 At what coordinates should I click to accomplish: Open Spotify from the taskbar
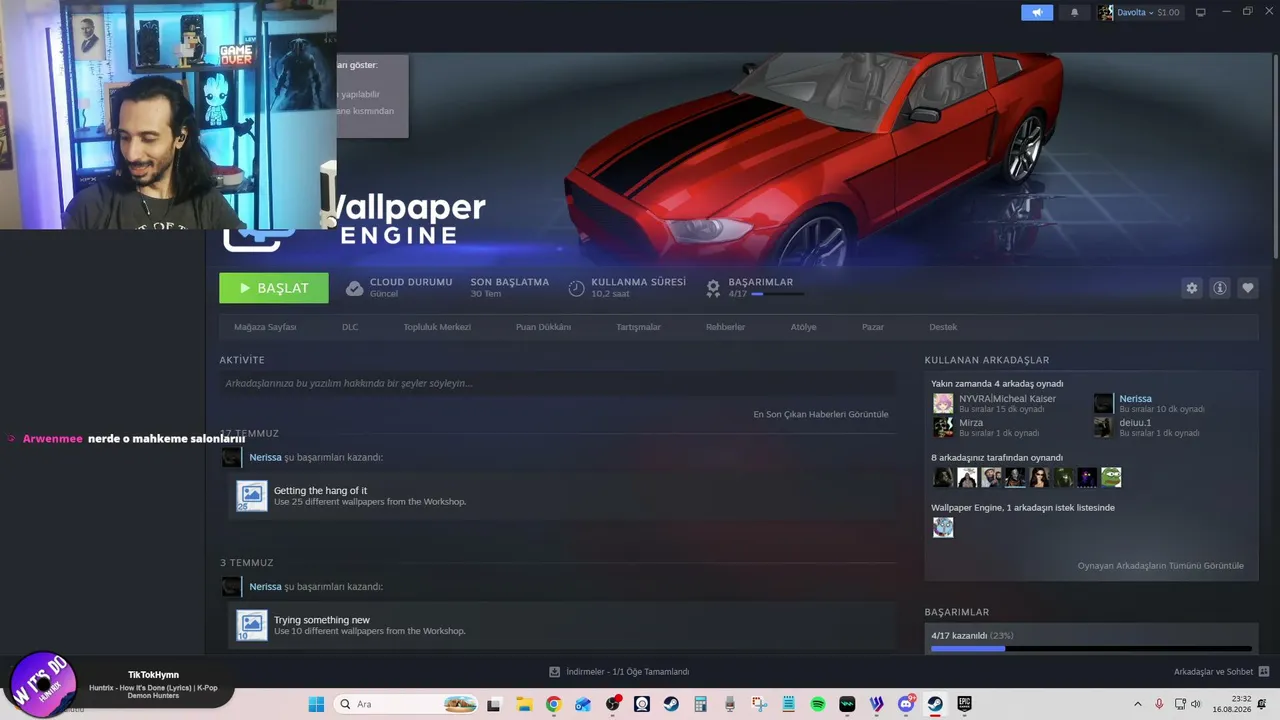818,704
